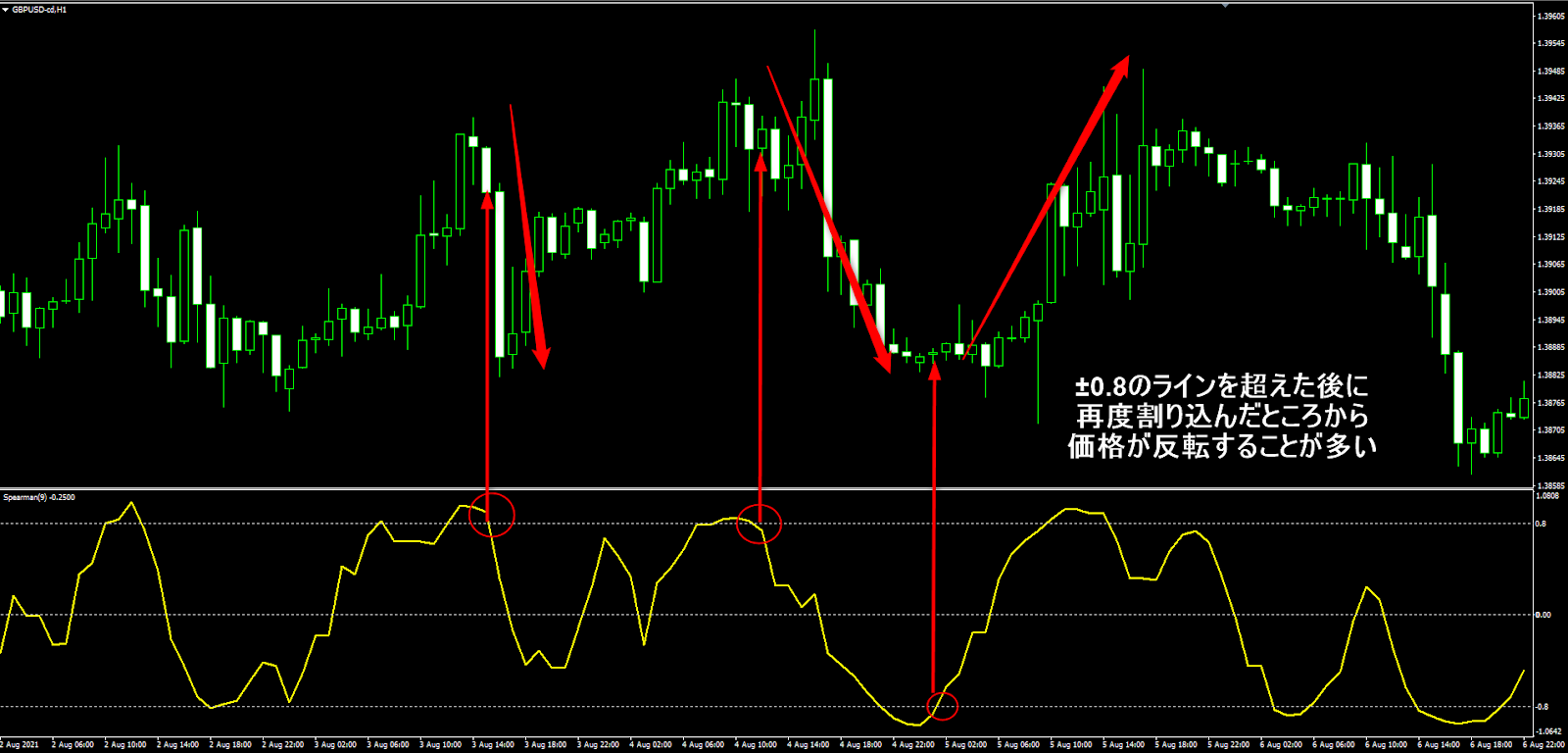1568x753 pixels.
Task: Click the 1.39485 price scale value
Action: pyautogui.click(x=1551, y=72)
